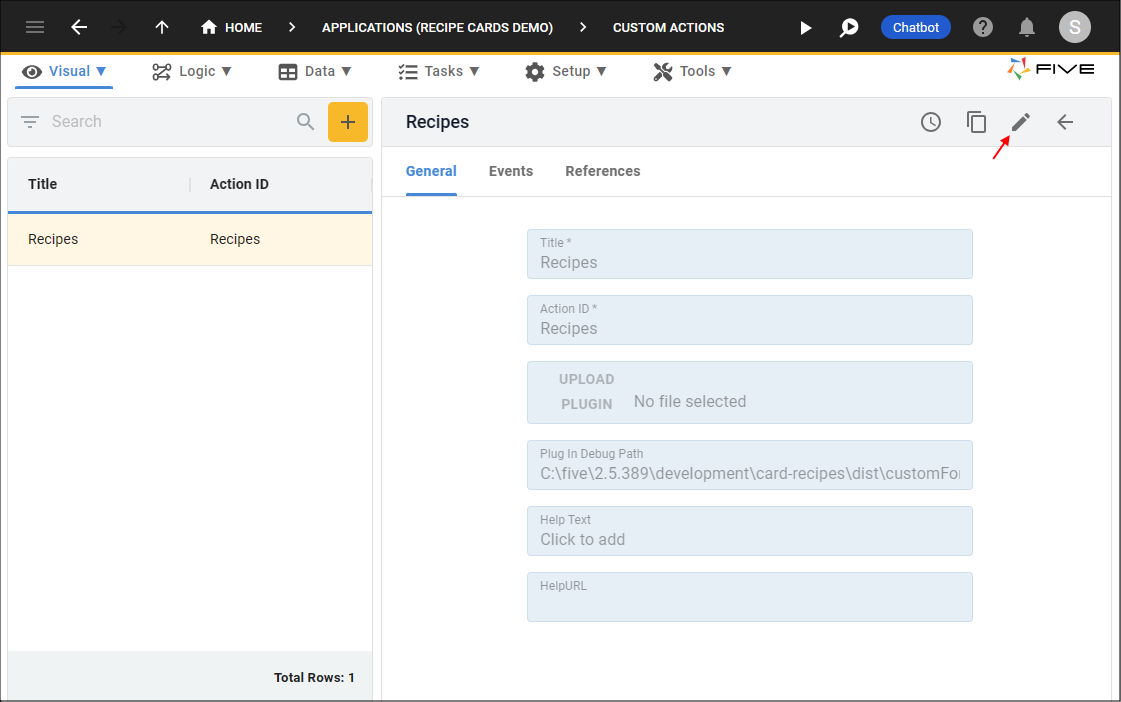1121x702 pixels.
Task: Open help via question mark icon
Action: pos(983,27)
